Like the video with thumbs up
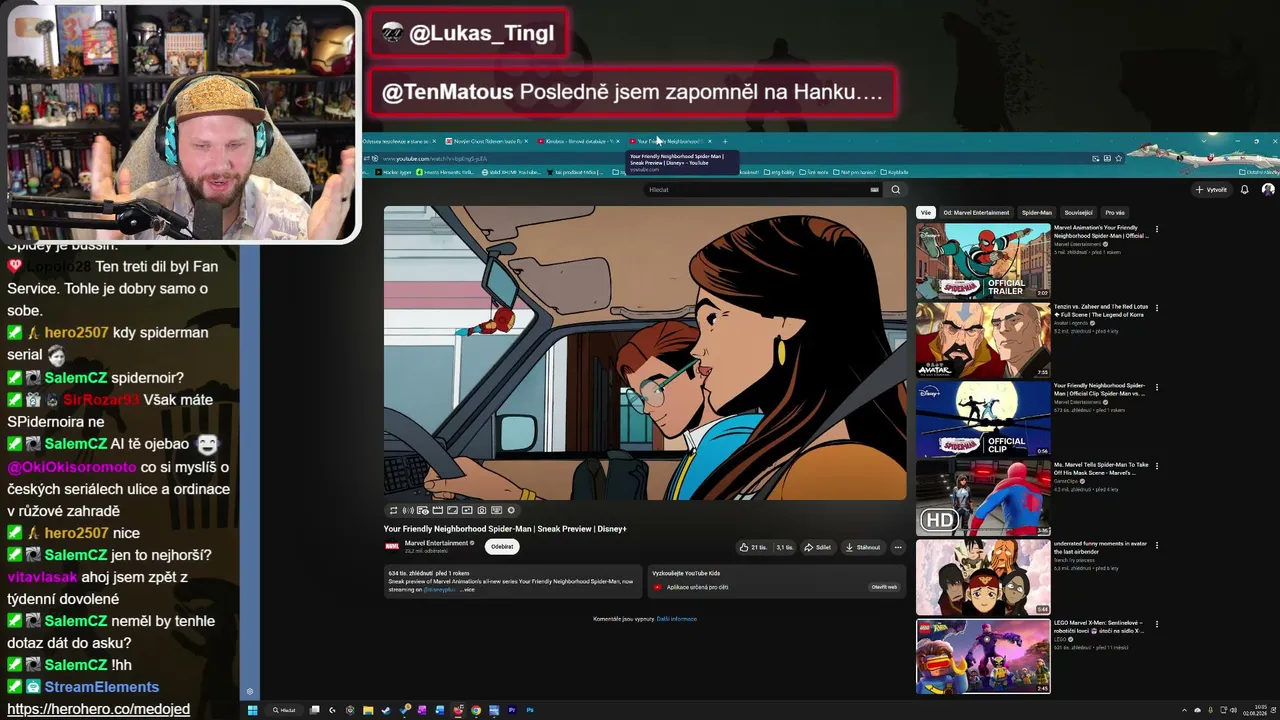 753,547
